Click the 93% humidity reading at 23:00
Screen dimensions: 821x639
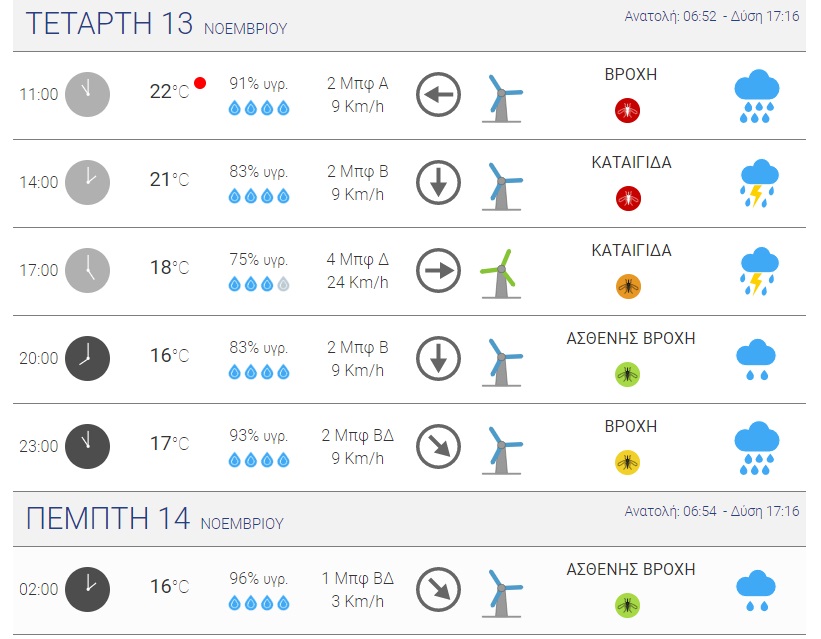pyautogui.click(x=259, y=436)
